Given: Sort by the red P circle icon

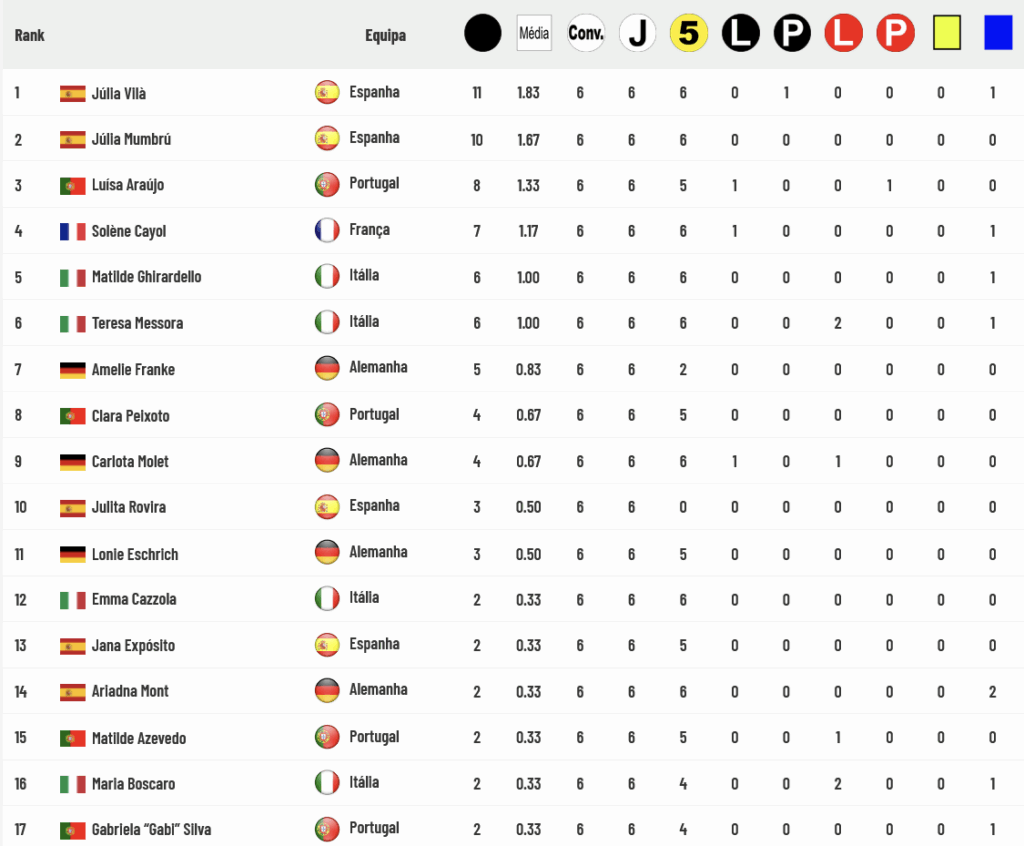Looking at the screenshot, I should click(895, 33).
